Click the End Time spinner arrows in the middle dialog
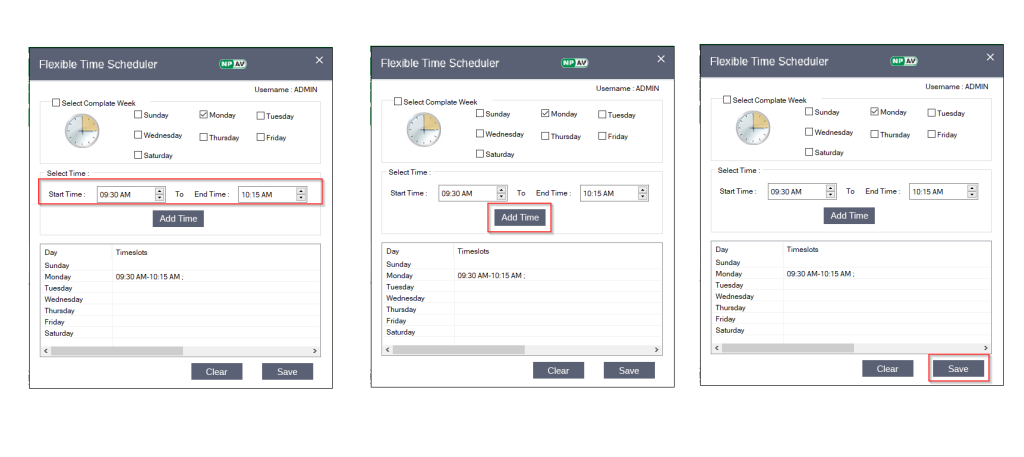 pyautogui.click(x=642, y=193)
